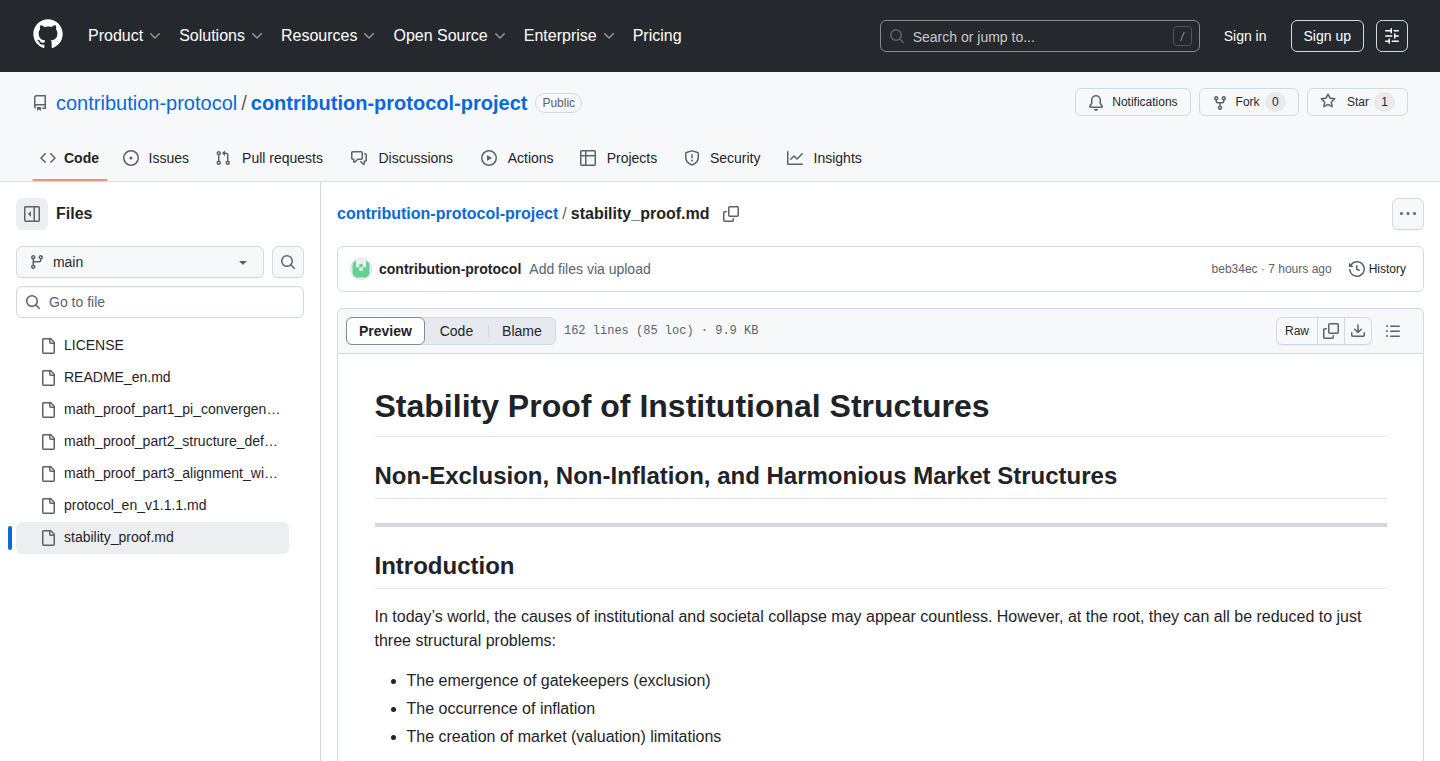Open protocol_en_v1.1.1.md file
The height and width of the screenshot is (761, 1440).
coord(152,505)
